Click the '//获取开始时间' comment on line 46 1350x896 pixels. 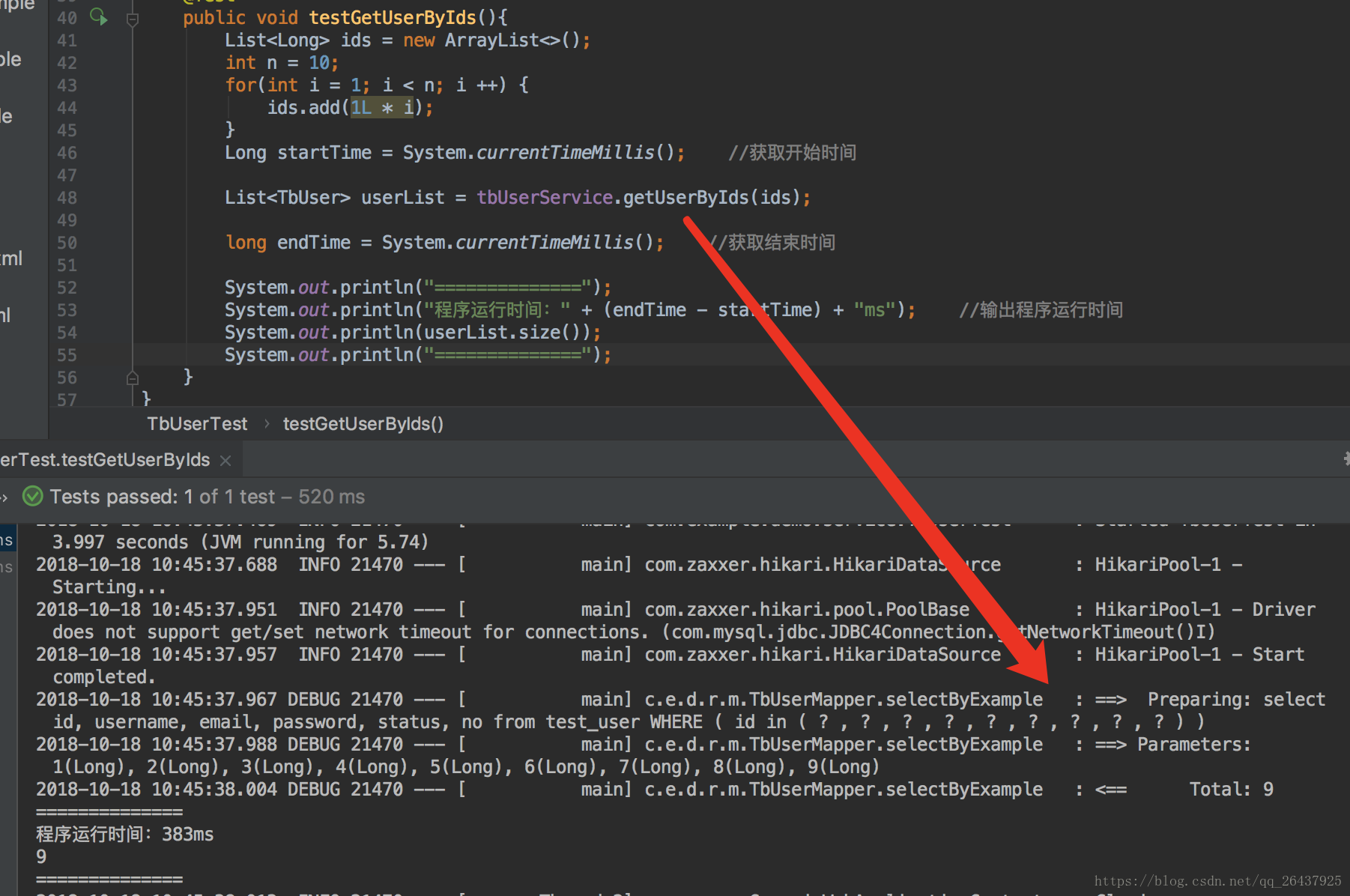point(793,152)
